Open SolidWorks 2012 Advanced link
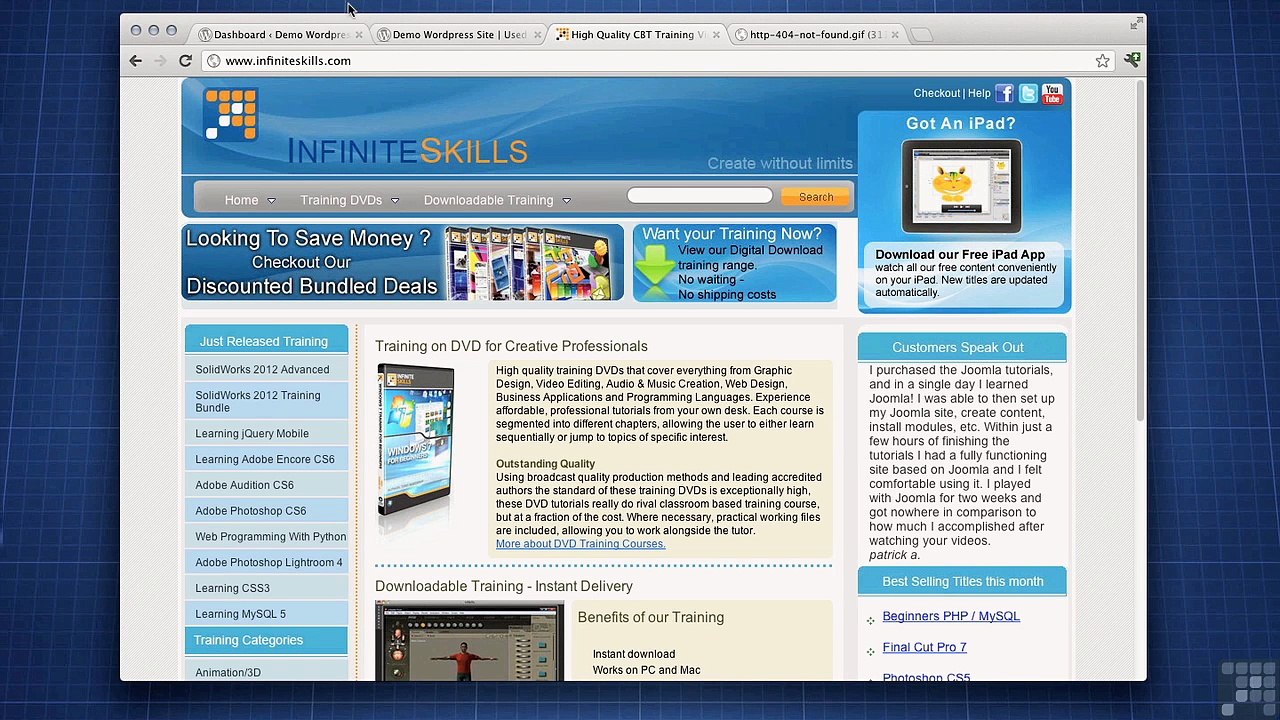The image size is (1280, 720). [262, 370]
